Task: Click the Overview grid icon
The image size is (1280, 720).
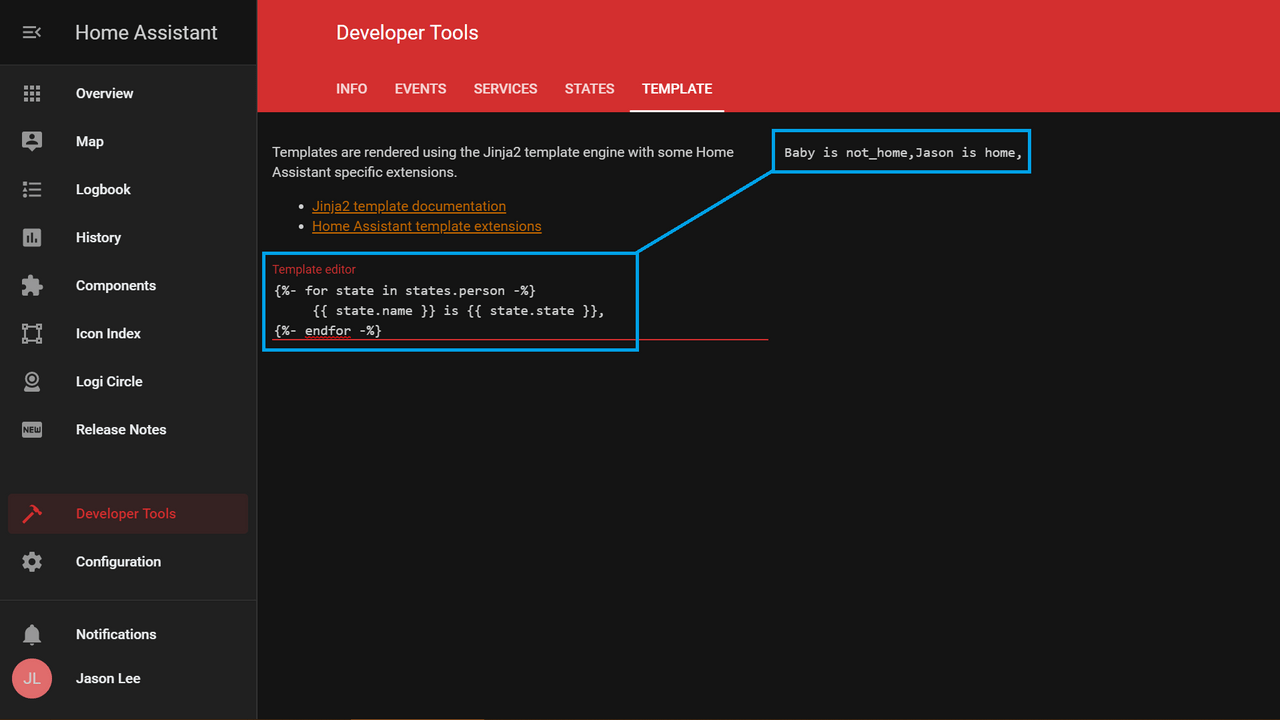Action: [x=32, y=93]
